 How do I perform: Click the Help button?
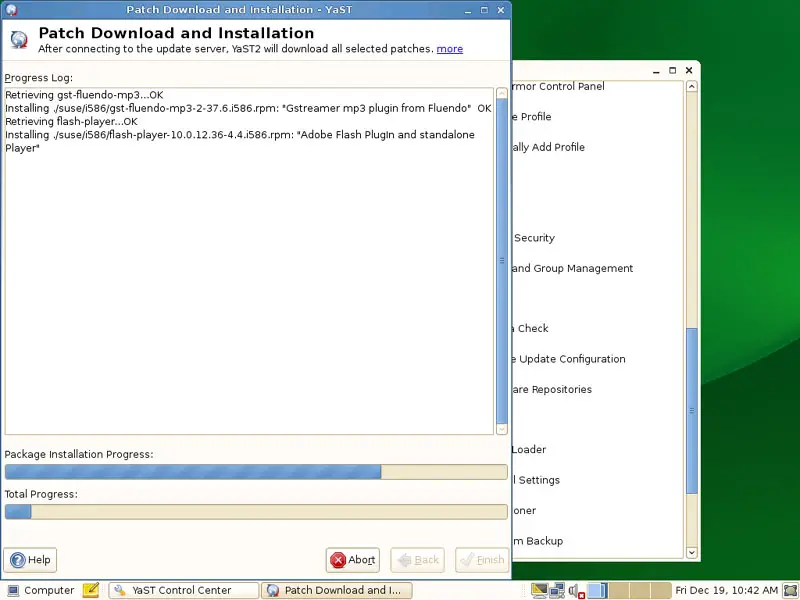tap(30, 560)
